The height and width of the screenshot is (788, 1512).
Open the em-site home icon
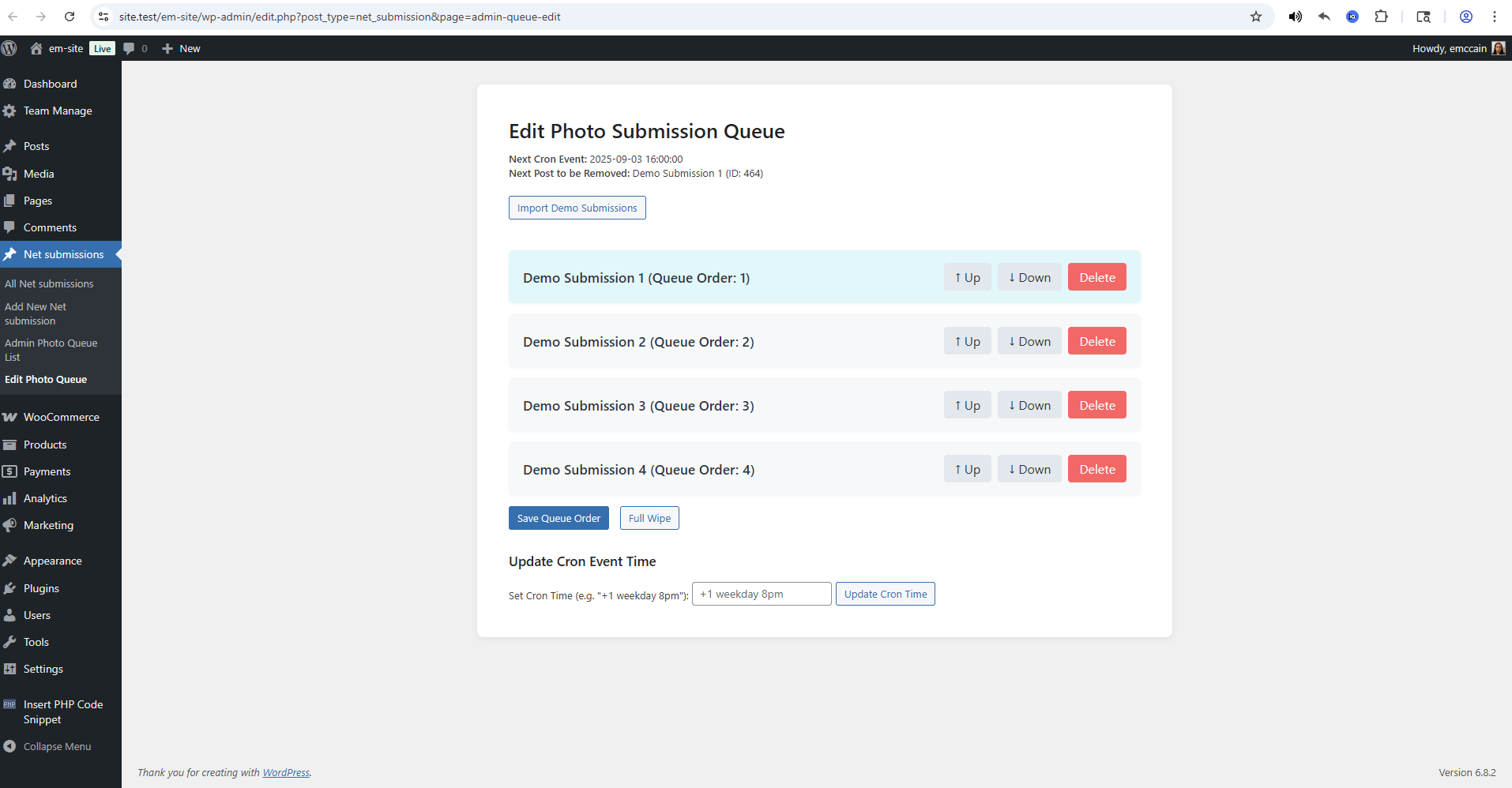point(36,48)
